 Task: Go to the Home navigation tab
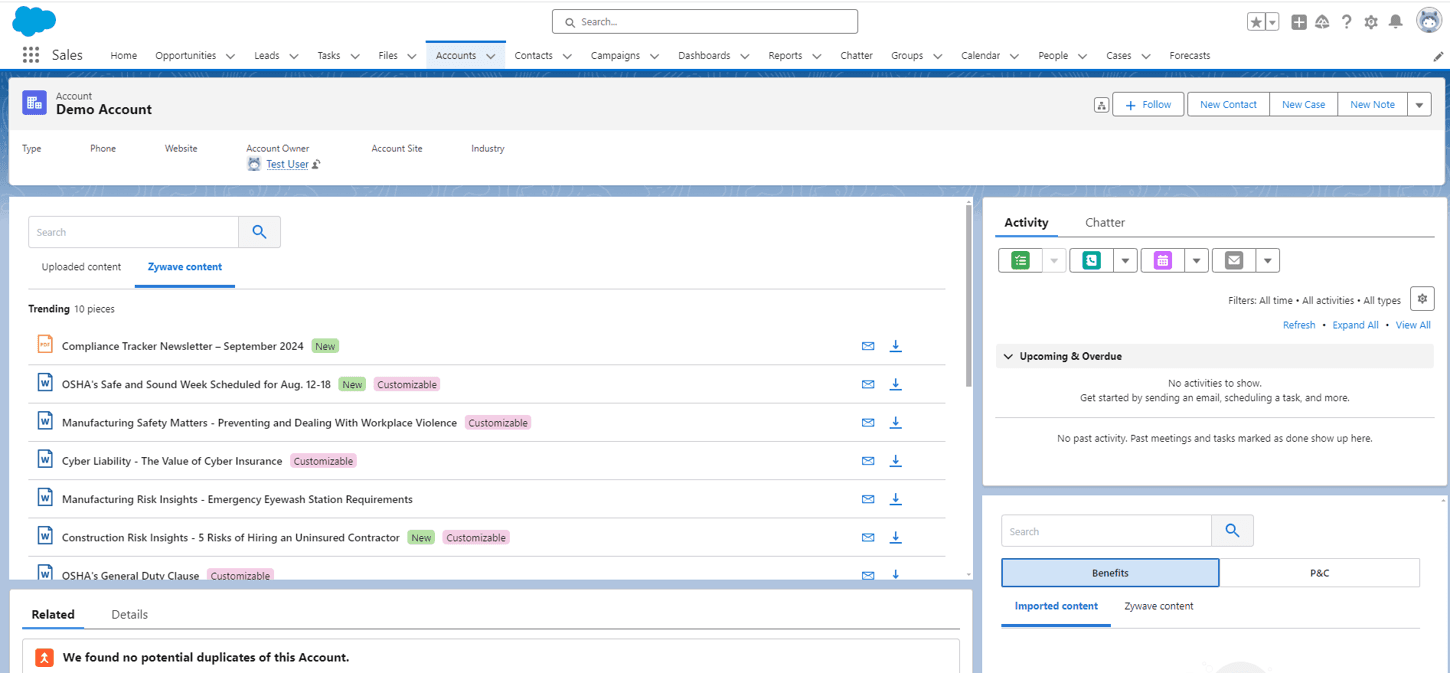[x=124, y=56]
